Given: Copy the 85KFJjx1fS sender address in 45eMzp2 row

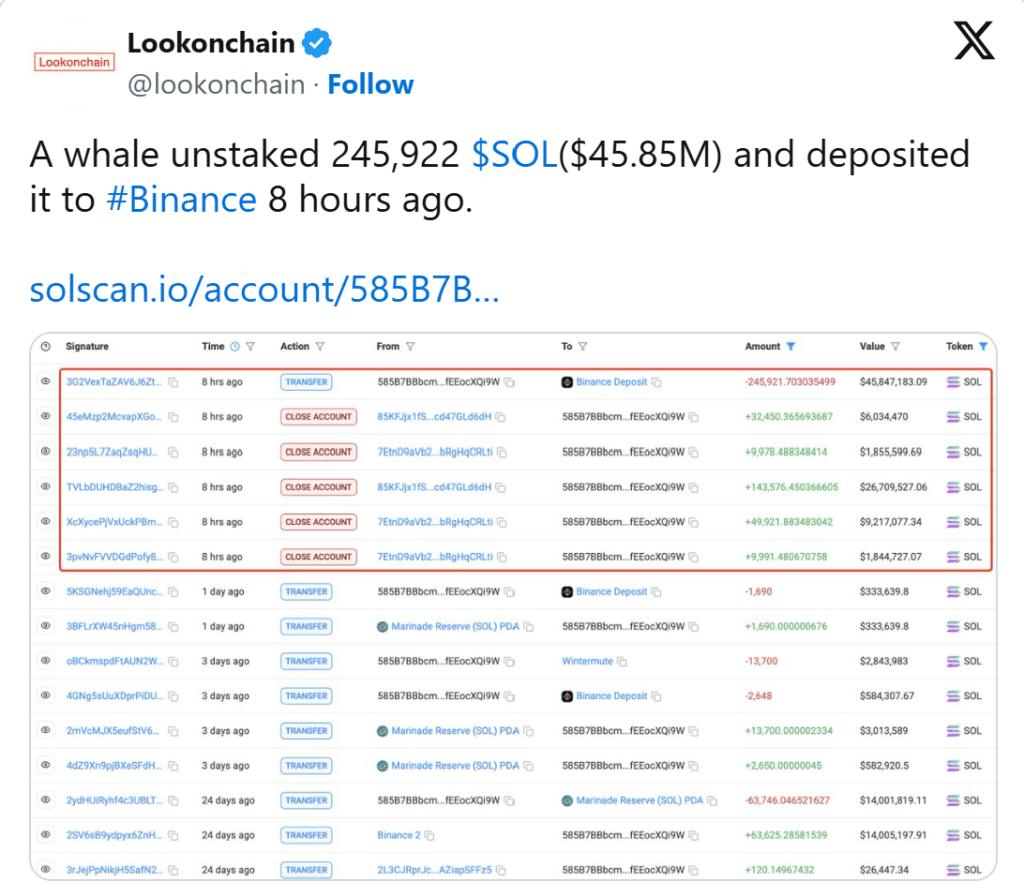Looking at the screenshot, I should [x=501, y=417].
